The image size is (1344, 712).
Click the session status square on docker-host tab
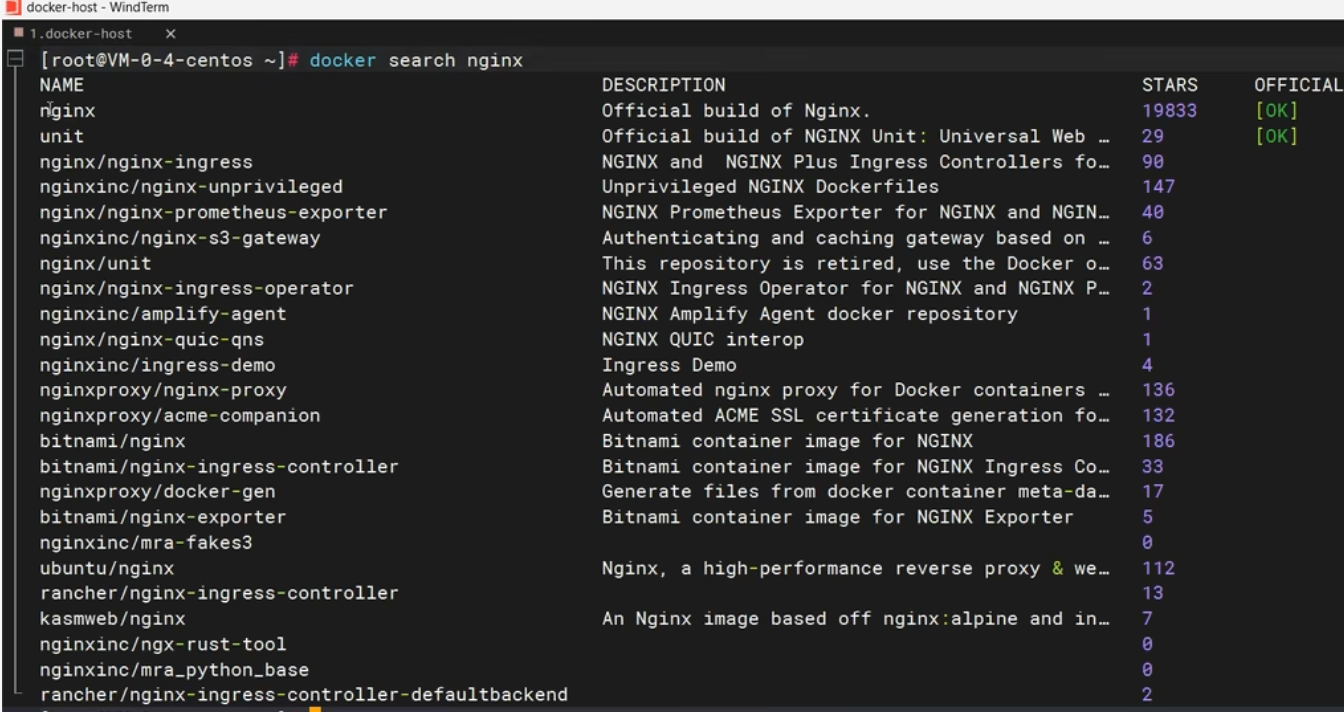18,33
